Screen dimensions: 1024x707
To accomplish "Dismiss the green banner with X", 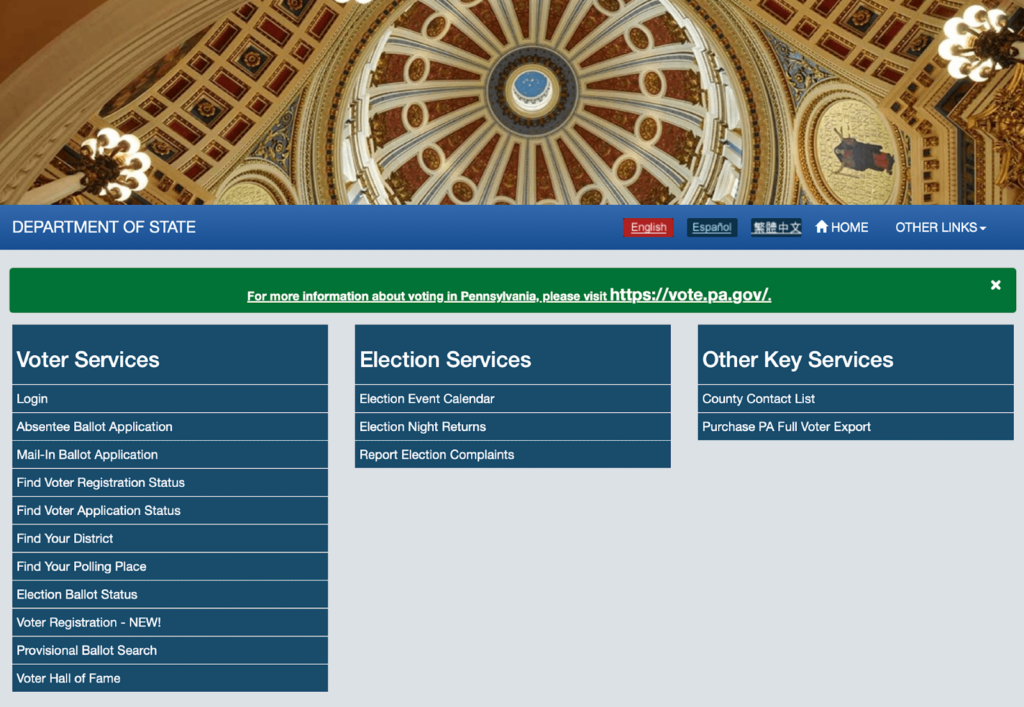I will (x=995, y=285).
